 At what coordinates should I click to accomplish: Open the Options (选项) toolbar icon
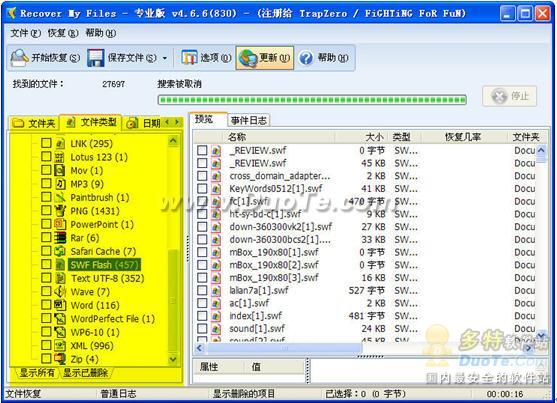coord(189,58)
